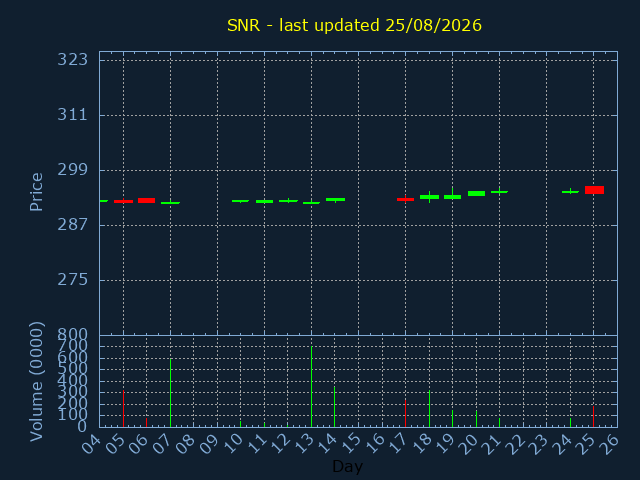
Task: Click the tall green volume bar for day 07
Action: point(170,393)
